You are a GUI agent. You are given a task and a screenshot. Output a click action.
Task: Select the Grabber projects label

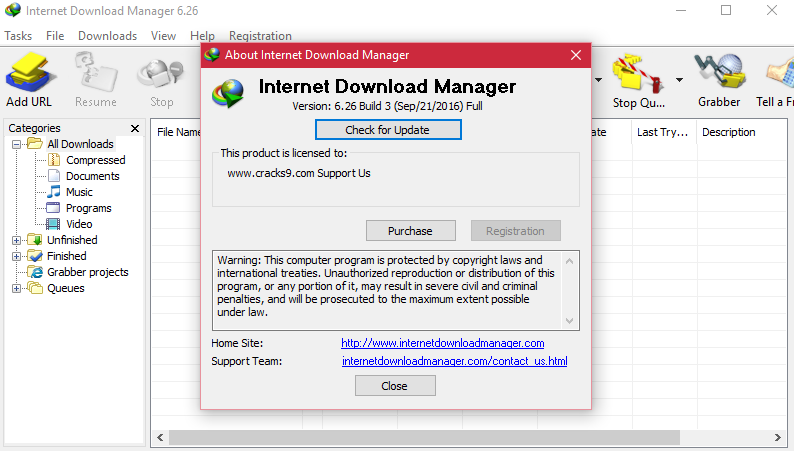coord(88,272)
